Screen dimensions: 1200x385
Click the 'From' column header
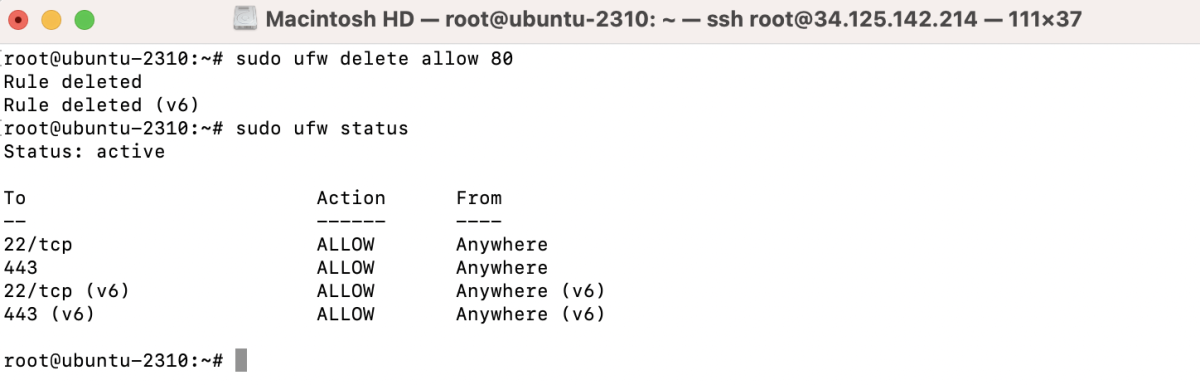click(x=479, y=198)
